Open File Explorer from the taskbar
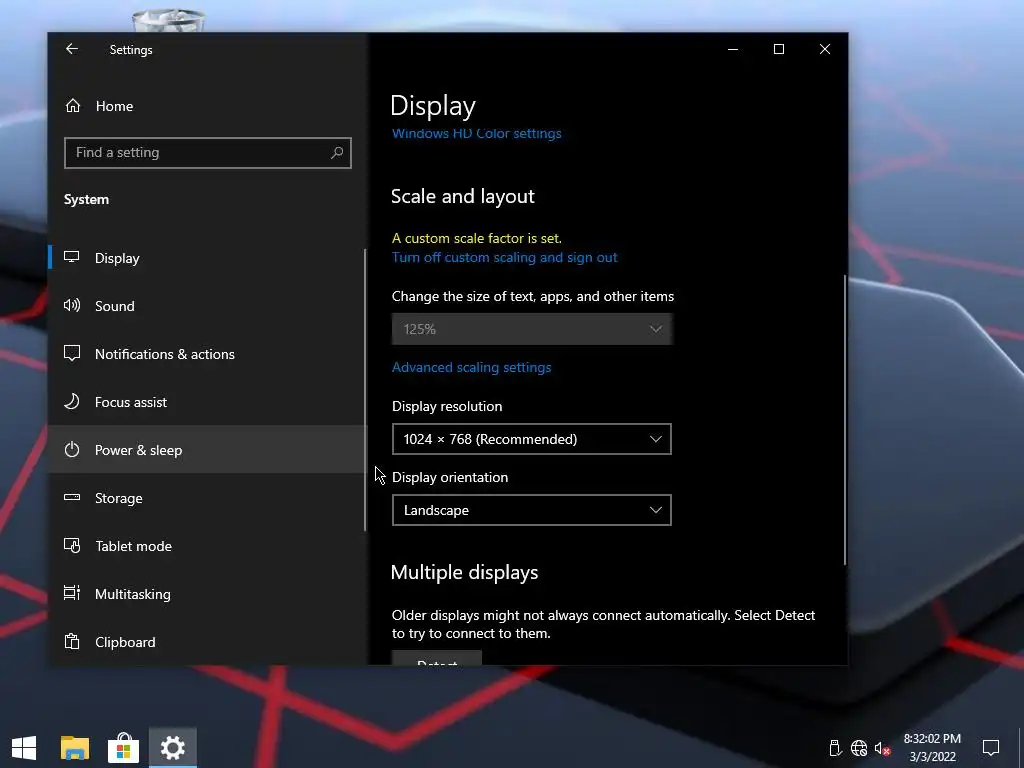Image resolution: width=1024 pixels, height=768 pixels. [x=74, y=748]
